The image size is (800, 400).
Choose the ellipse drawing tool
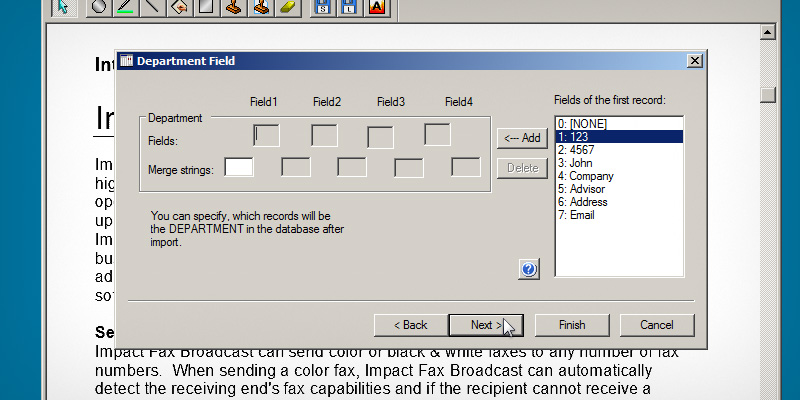point(99,8)
